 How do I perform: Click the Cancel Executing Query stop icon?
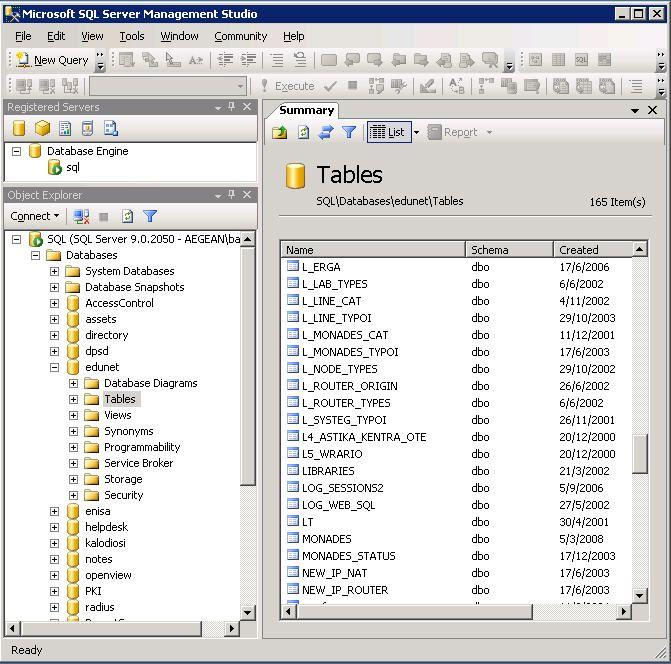click(x=352, y=86)
